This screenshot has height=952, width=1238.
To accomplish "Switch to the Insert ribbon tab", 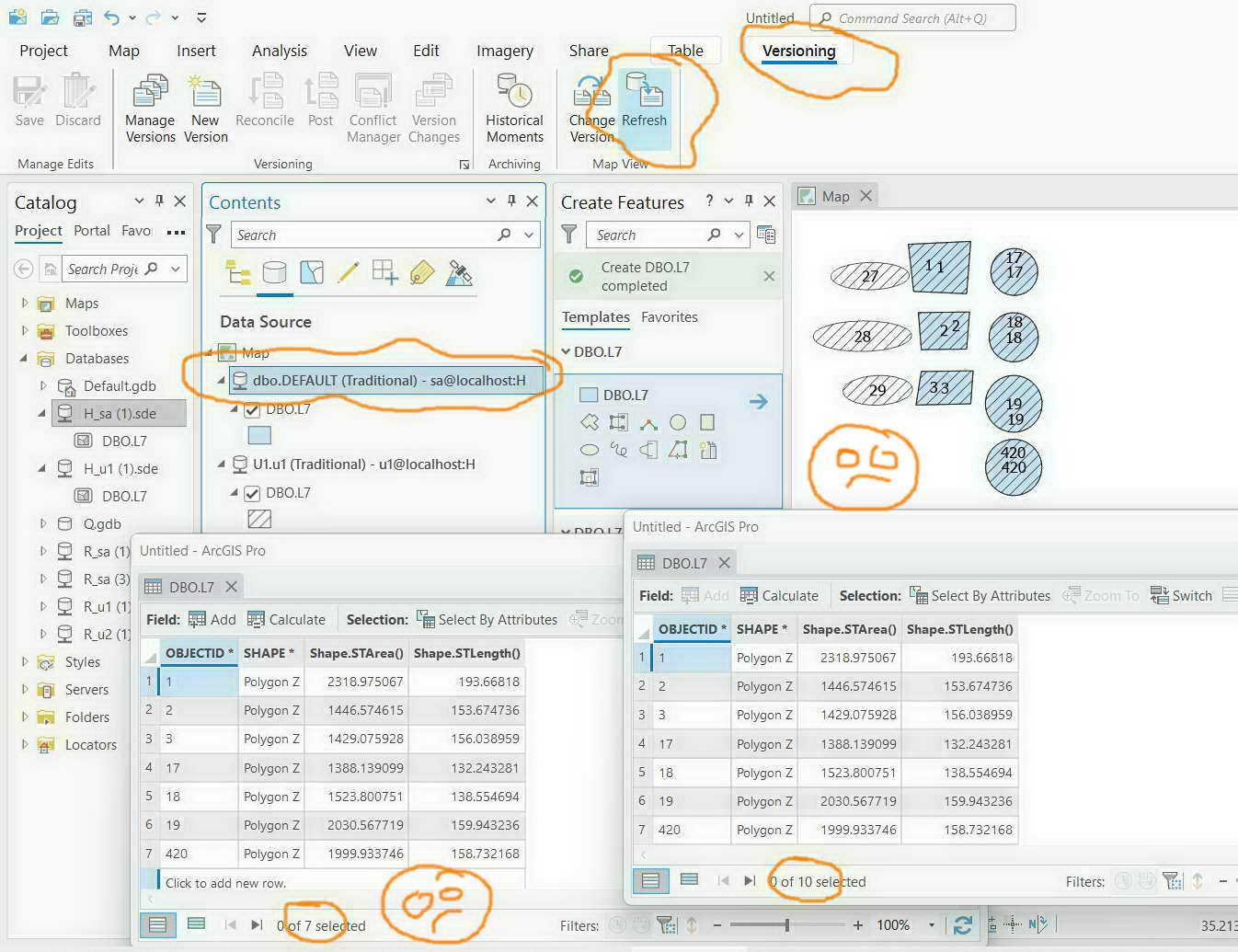I will point(196,51).
